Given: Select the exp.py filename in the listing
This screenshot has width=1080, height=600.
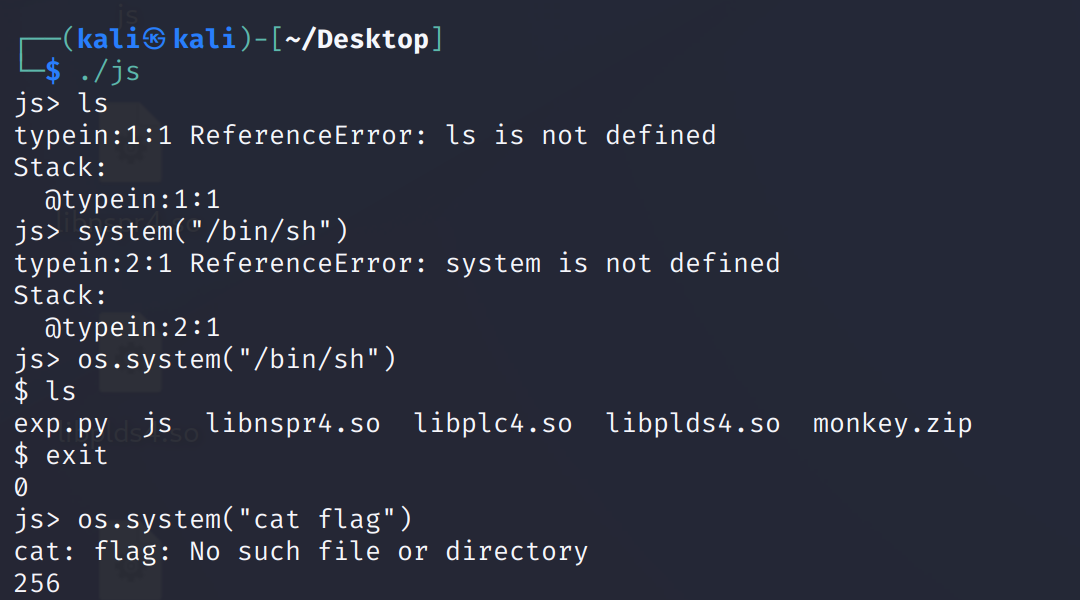Looking at the screenshot, I should coord(61,423).
